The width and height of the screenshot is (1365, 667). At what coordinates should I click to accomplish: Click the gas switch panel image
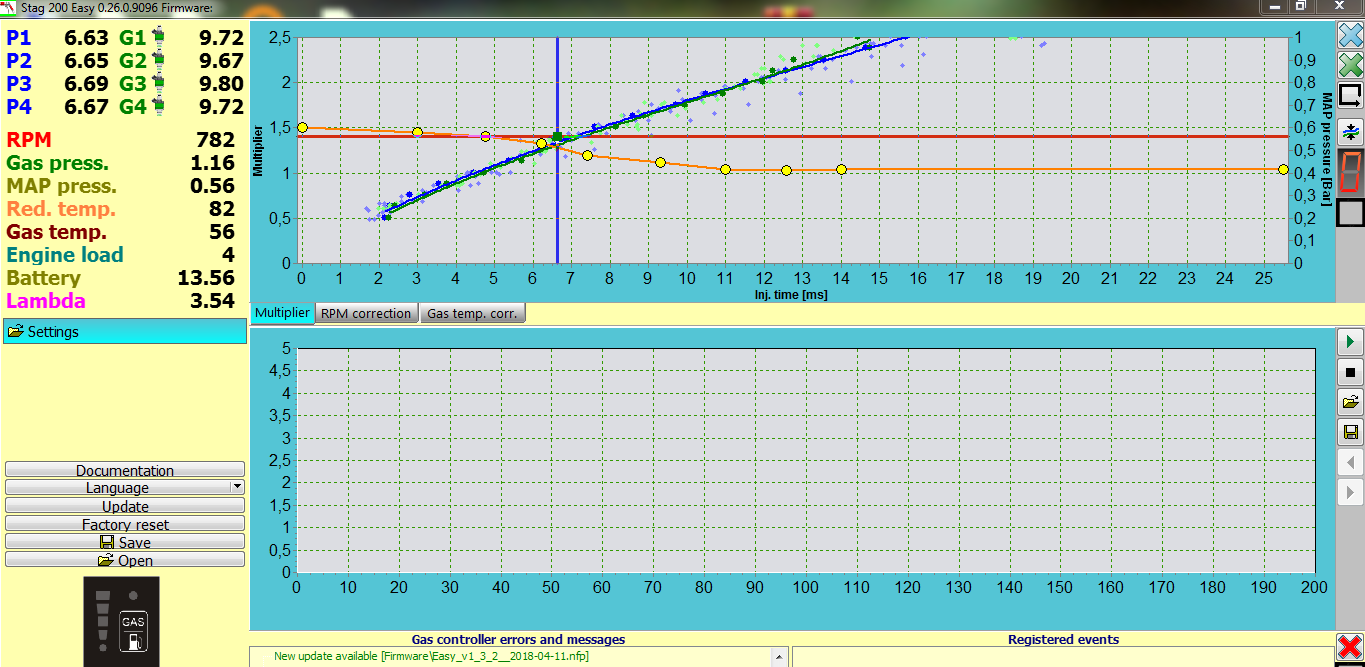pos(121,622)
